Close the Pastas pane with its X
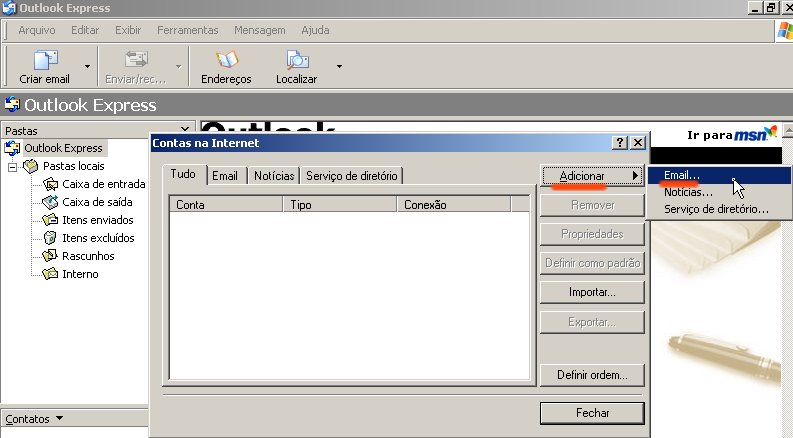The image size is (793, 438). coord(185,129)
